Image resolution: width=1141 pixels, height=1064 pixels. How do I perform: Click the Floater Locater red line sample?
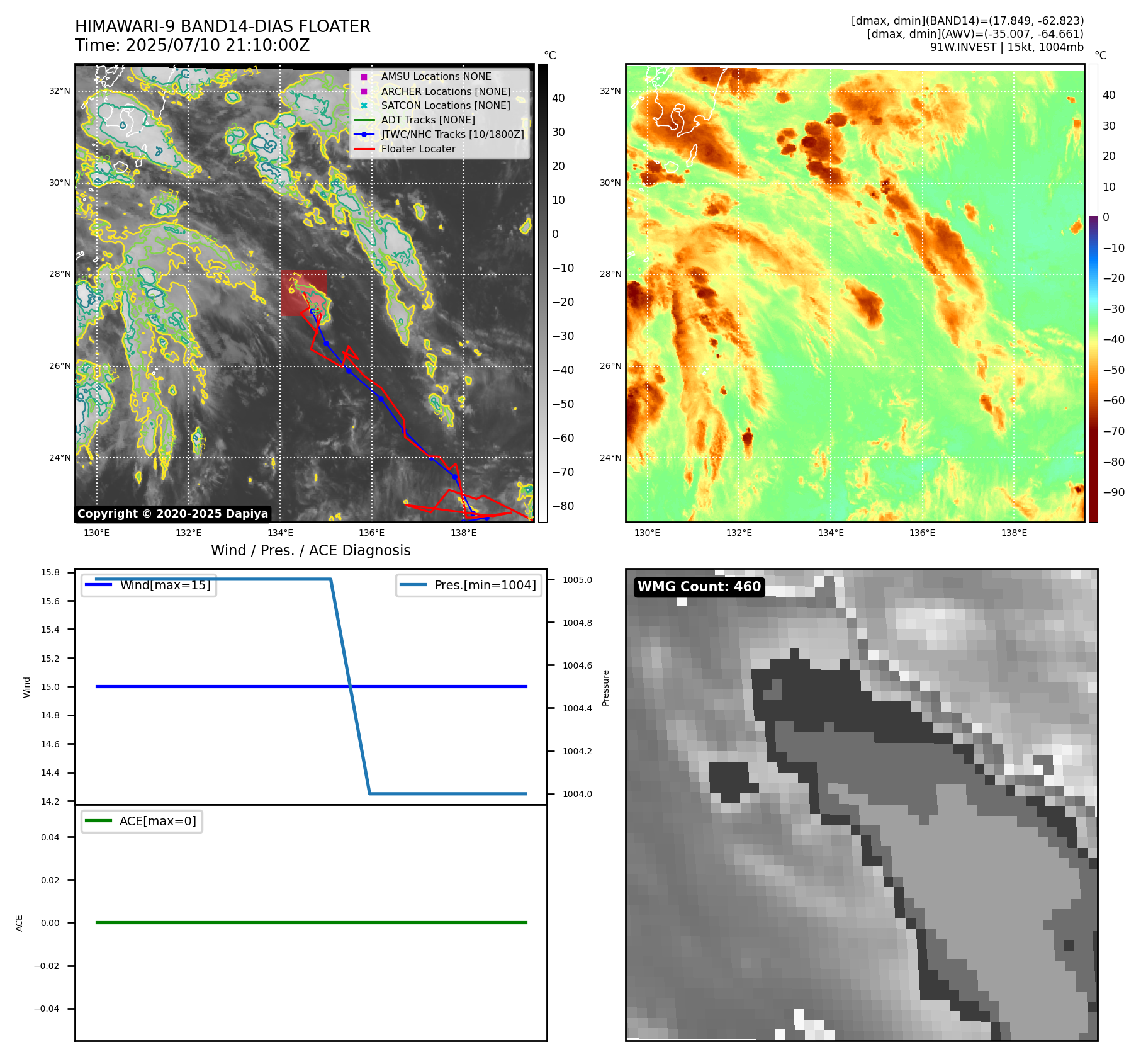364,149
